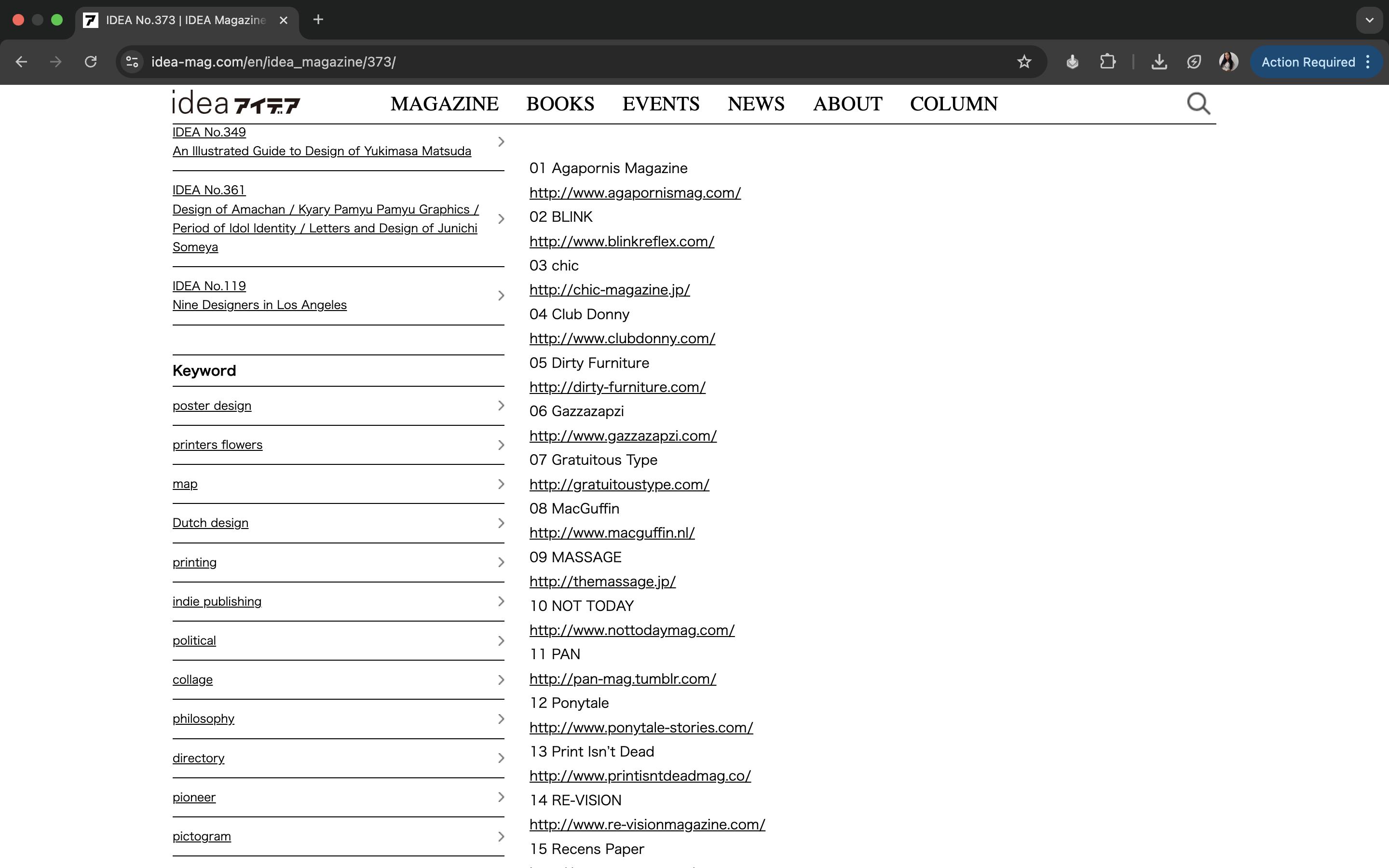Open the user profile avatar
This screenshot has width=1389, height=868.
pos(1228,62)
